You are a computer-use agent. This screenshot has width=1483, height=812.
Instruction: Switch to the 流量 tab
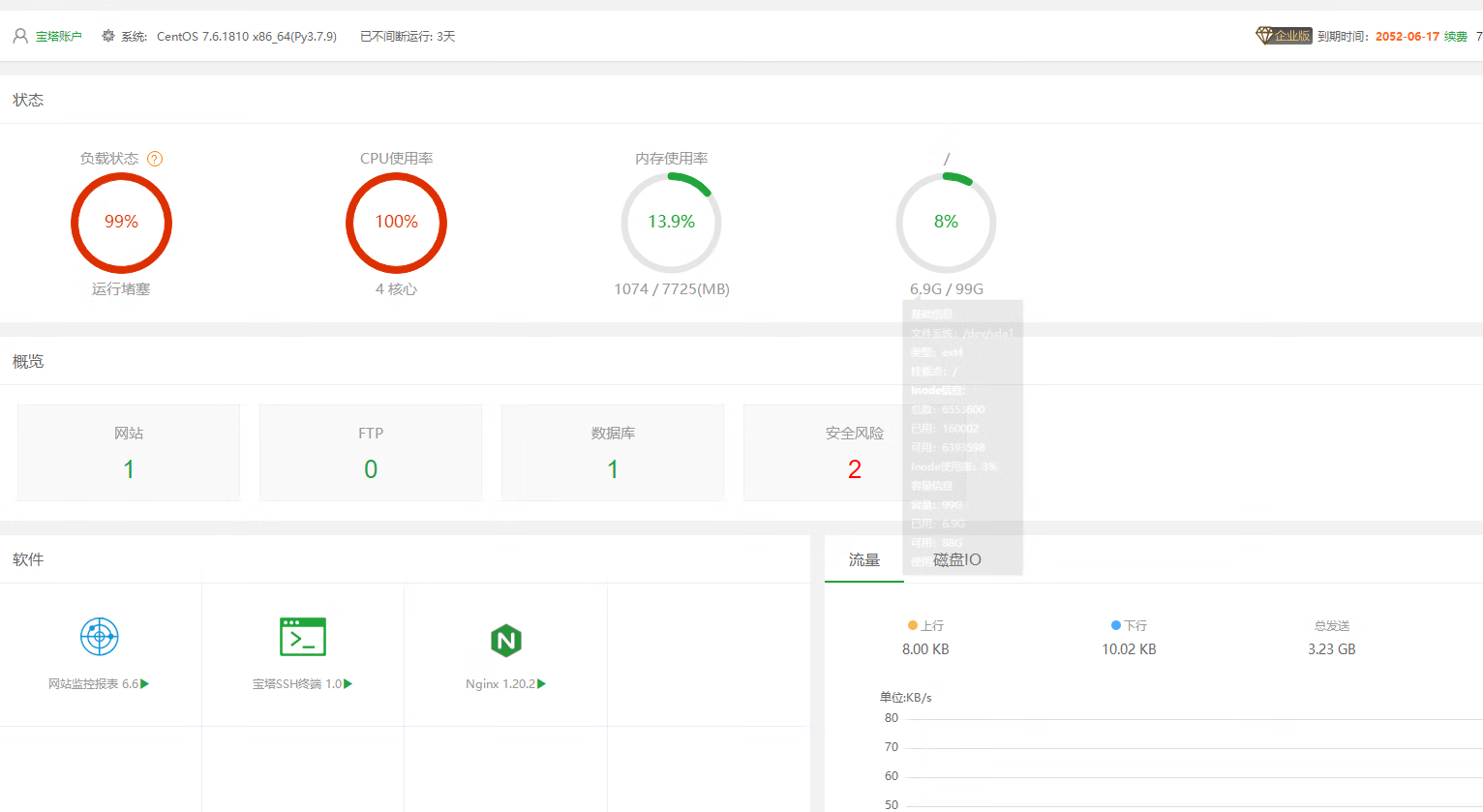[x=864, y=559]
